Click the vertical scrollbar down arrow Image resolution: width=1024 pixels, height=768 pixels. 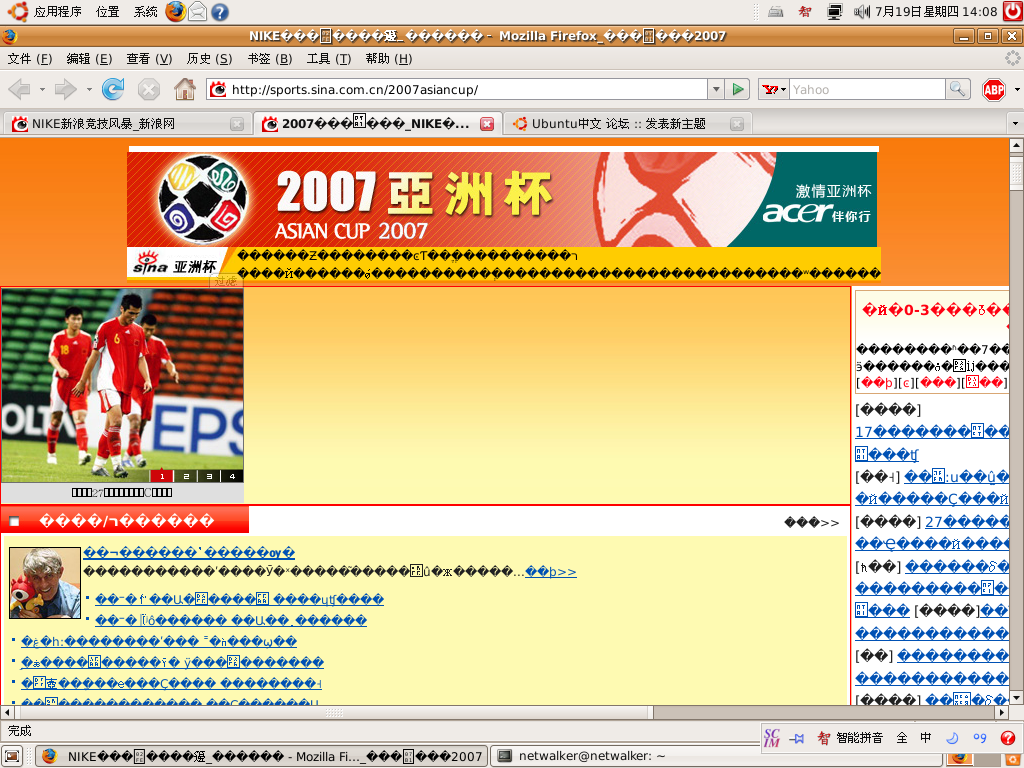[x=1016, y=698]
